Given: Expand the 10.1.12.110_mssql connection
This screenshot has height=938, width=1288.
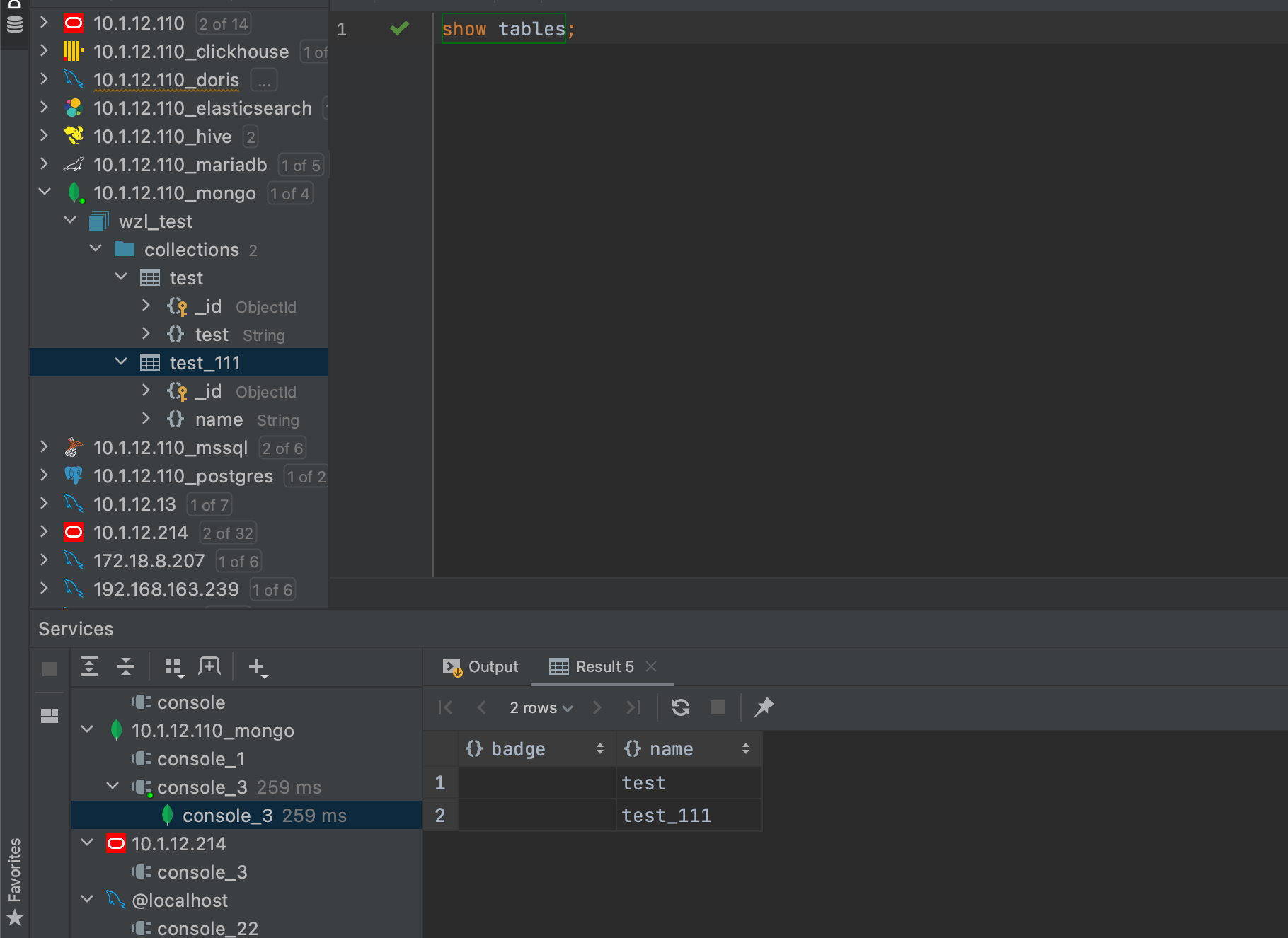Looking at the screenshot, I should [x=44, y=447].
